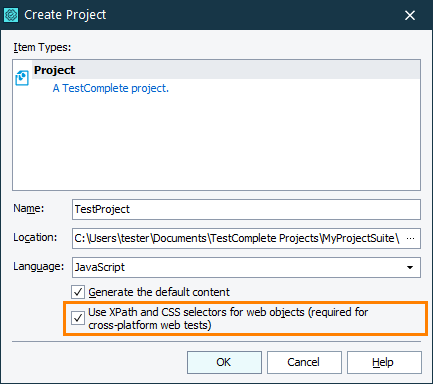
Task: Confirm with the OK button
Action: tap(224, 362)
